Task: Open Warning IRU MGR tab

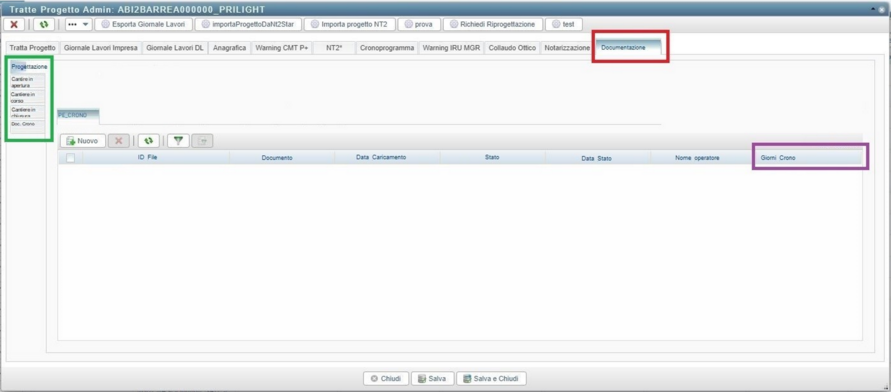Action: tap(451, 48)
